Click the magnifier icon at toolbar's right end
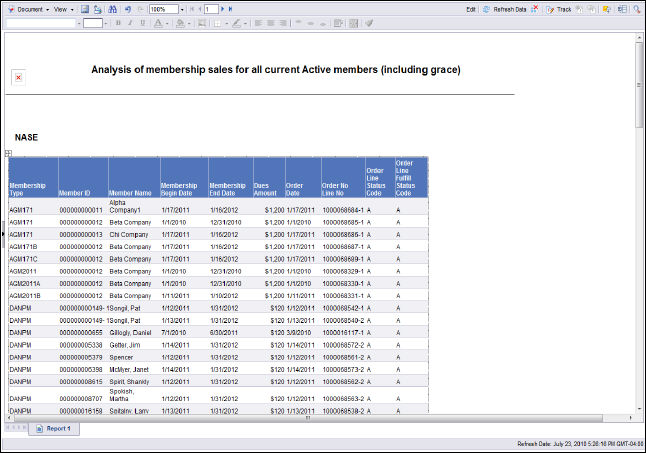Screen dimensions: 646x453 [x=634, y=8]
